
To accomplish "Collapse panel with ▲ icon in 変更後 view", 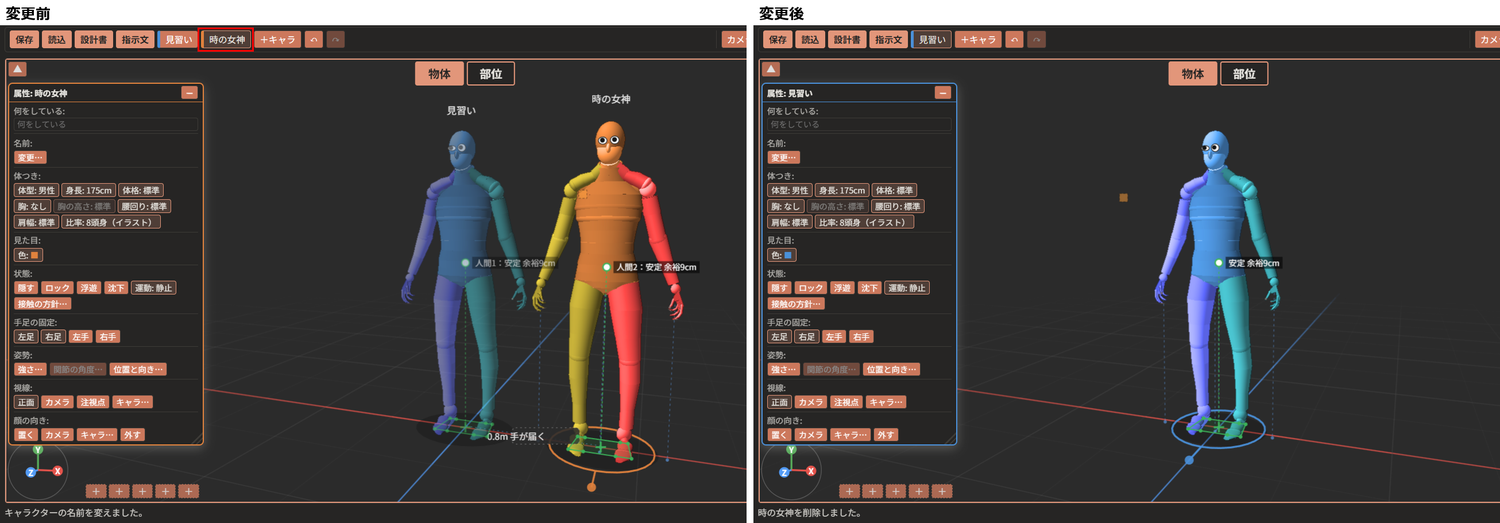I will [x=771, y=69].
